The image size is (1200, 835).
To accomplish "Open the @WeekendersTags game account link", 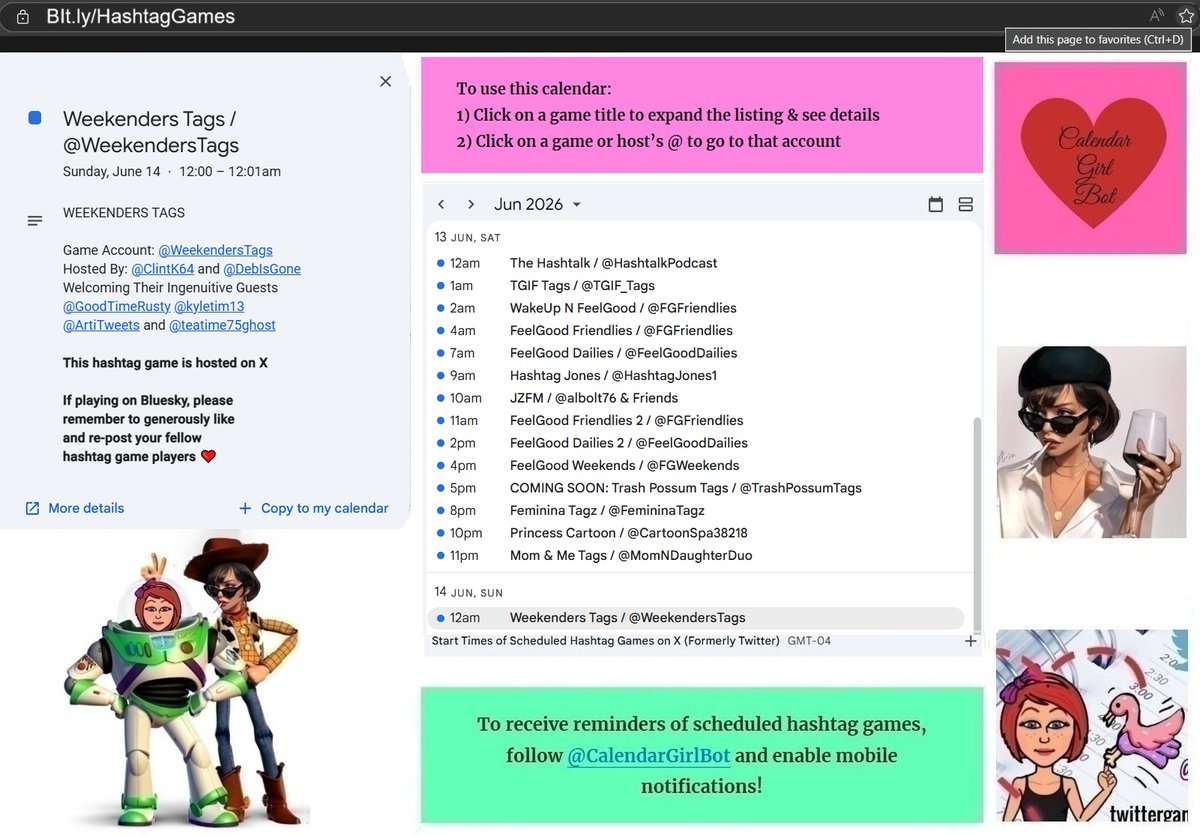I will pyautogui.click(x=215, y=250).
